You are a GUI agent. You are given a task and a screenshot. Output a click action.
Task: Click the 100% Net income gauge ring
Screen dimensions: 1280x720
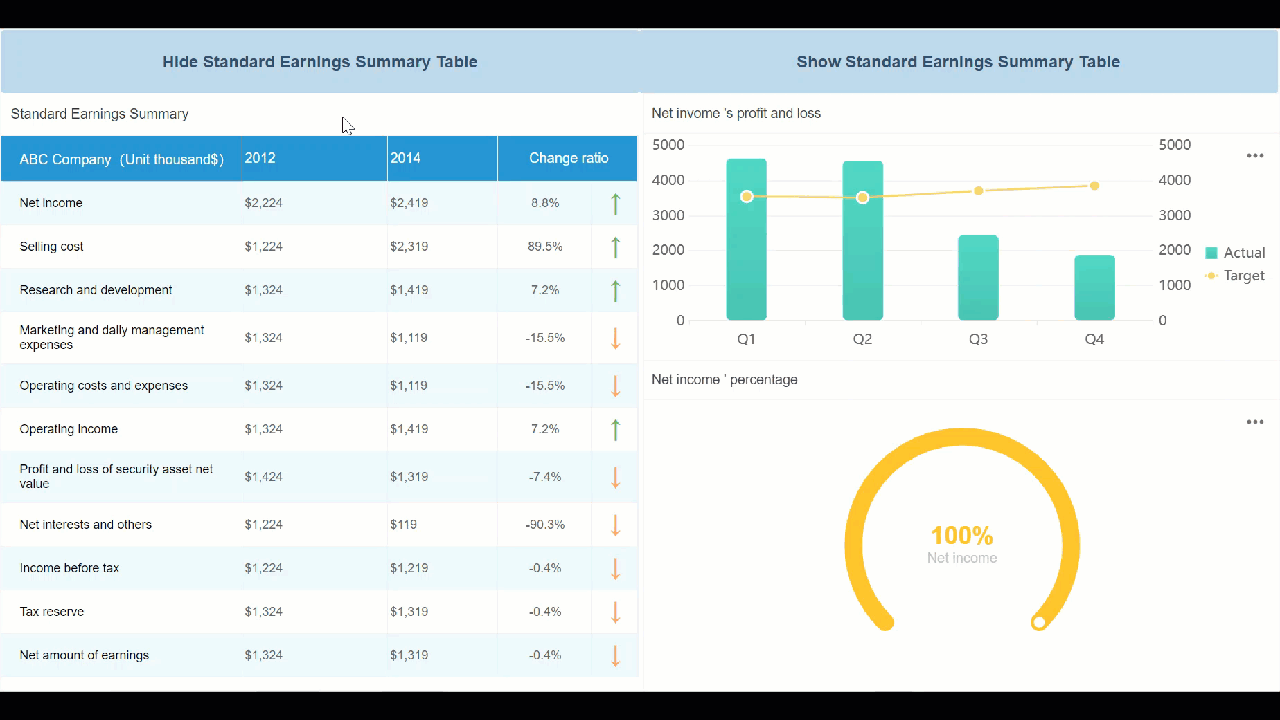(x=962, y=435)
